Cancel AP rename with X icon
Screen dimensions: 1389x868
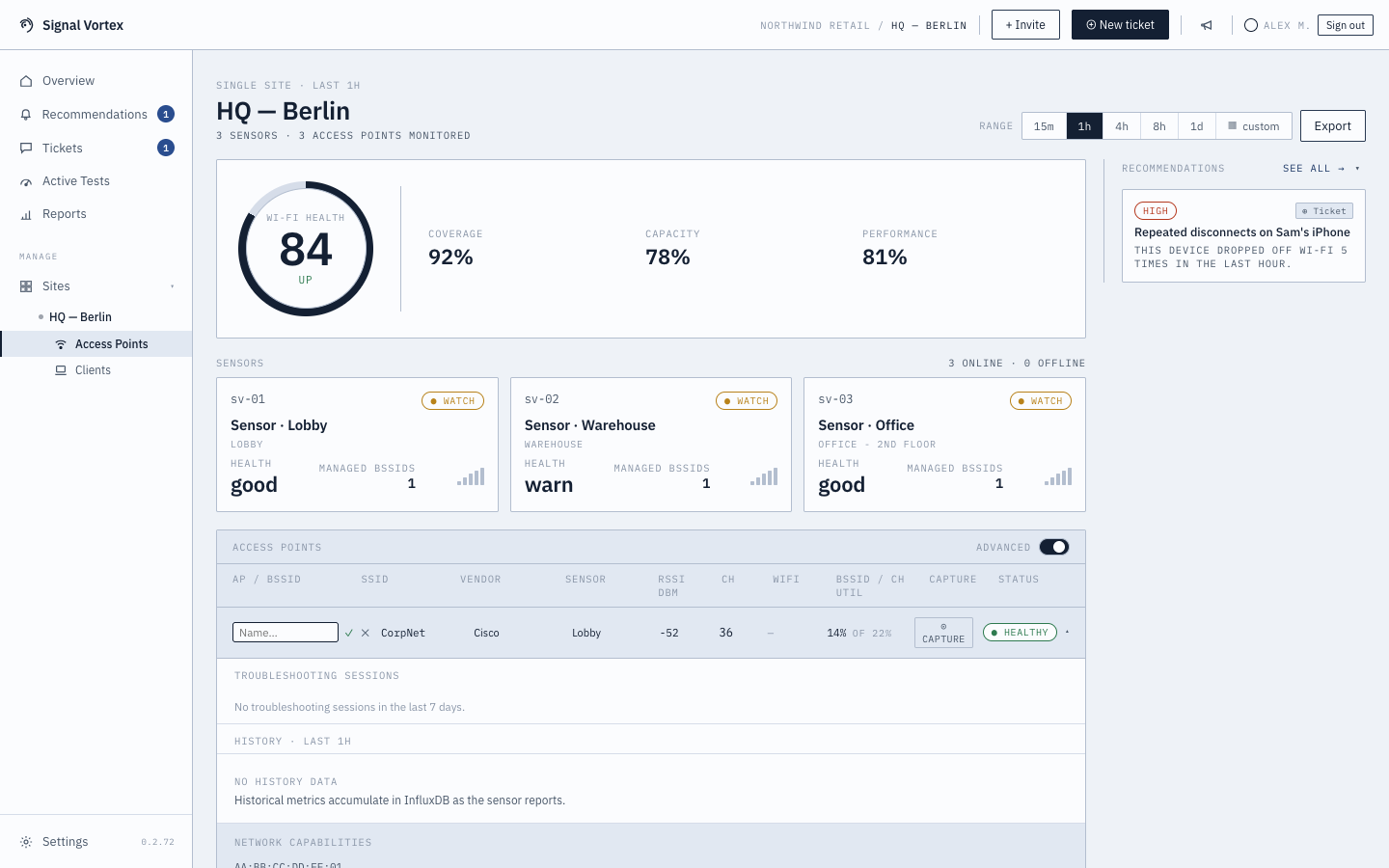365,633
